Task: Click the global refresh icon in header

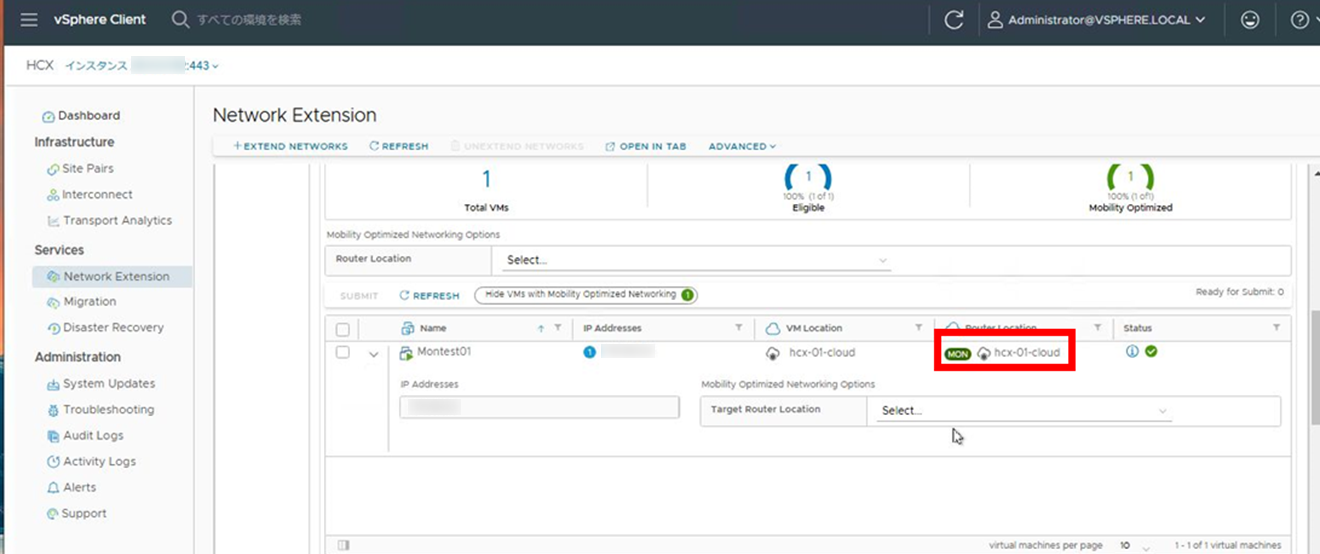Action: coord(954,20)
